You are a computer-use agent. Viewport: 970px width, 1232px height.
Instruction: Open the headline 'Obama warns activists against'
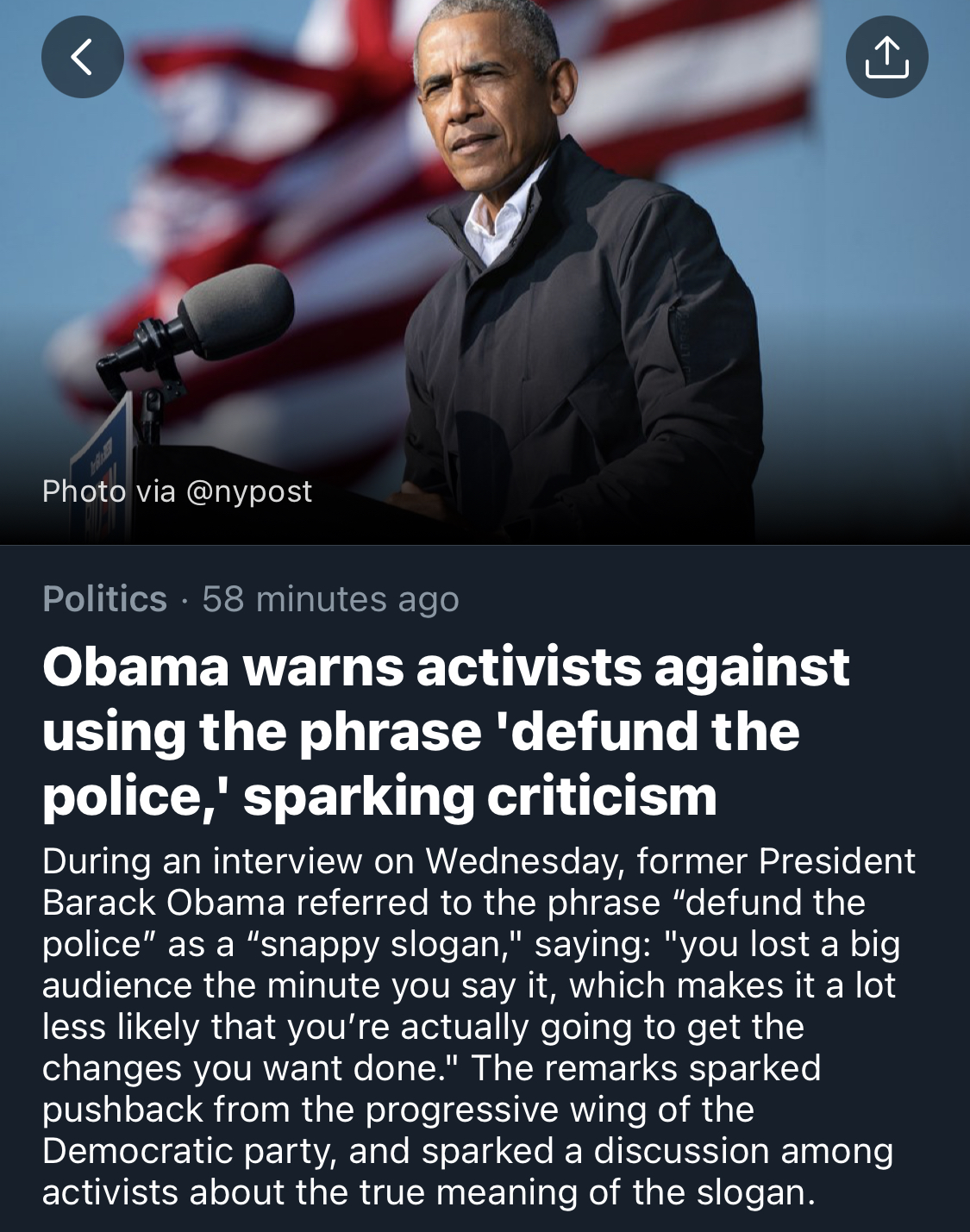(446, 666)
